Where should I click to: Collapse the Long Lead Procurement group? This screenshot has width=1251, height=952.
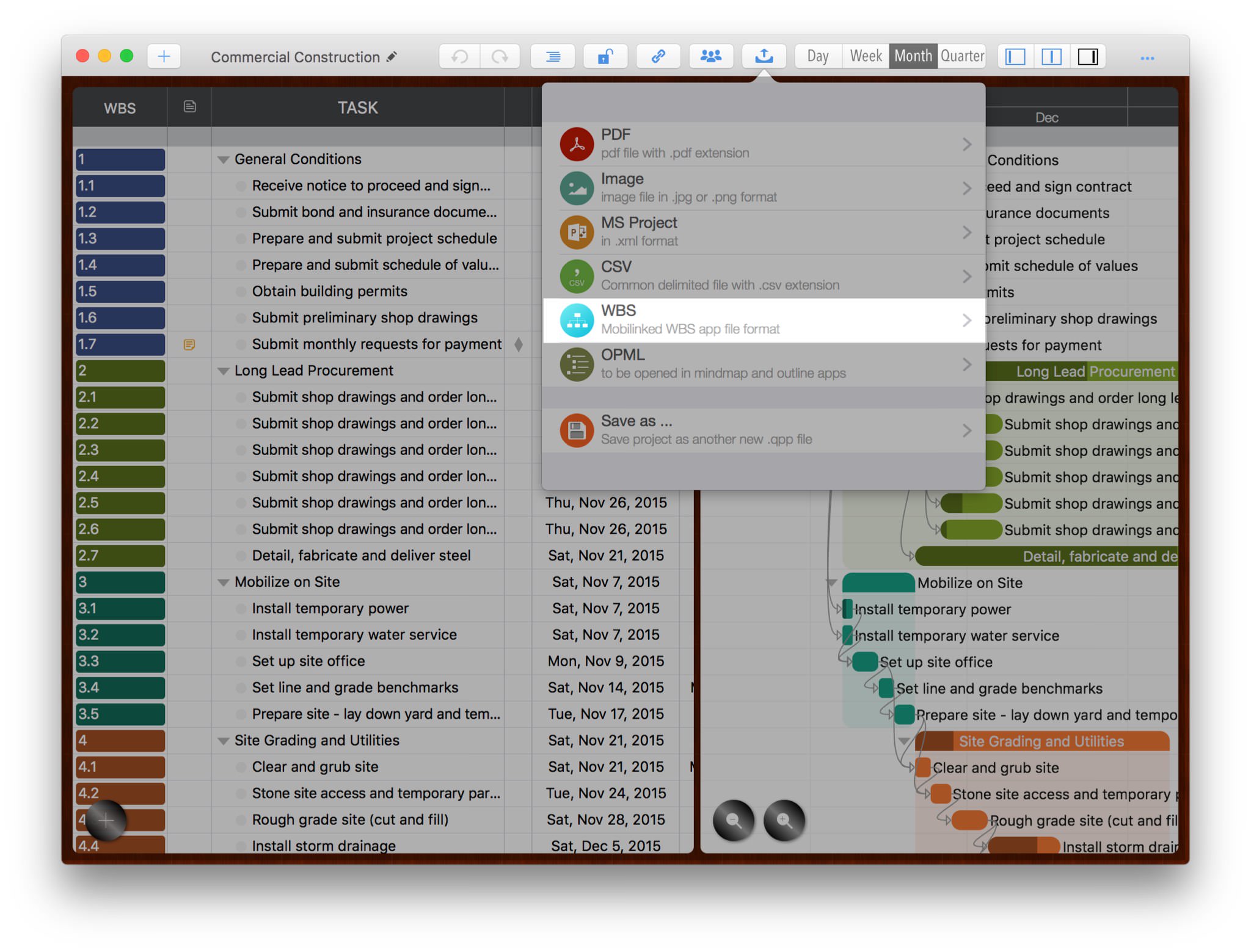pos(223,371)
